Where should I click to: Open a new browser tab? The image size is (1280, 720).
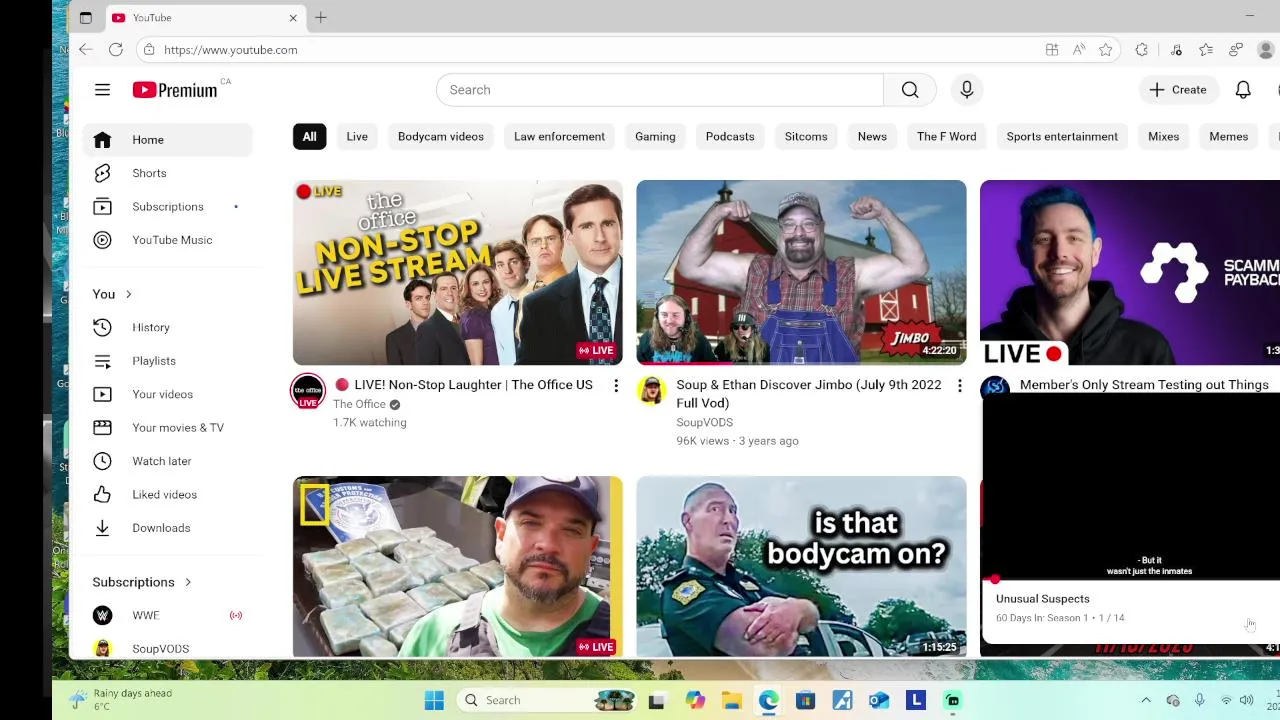[x=321, y=17]
